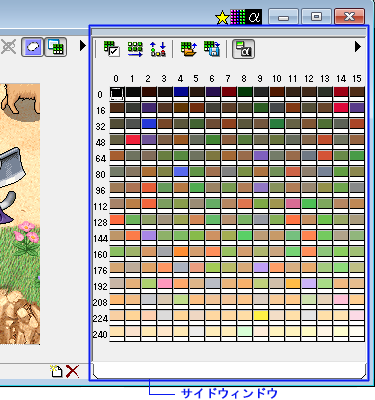Toggle the ellipse selection mode button
Image resolution: width=375 pixels, height=400 pixels.
32,47
